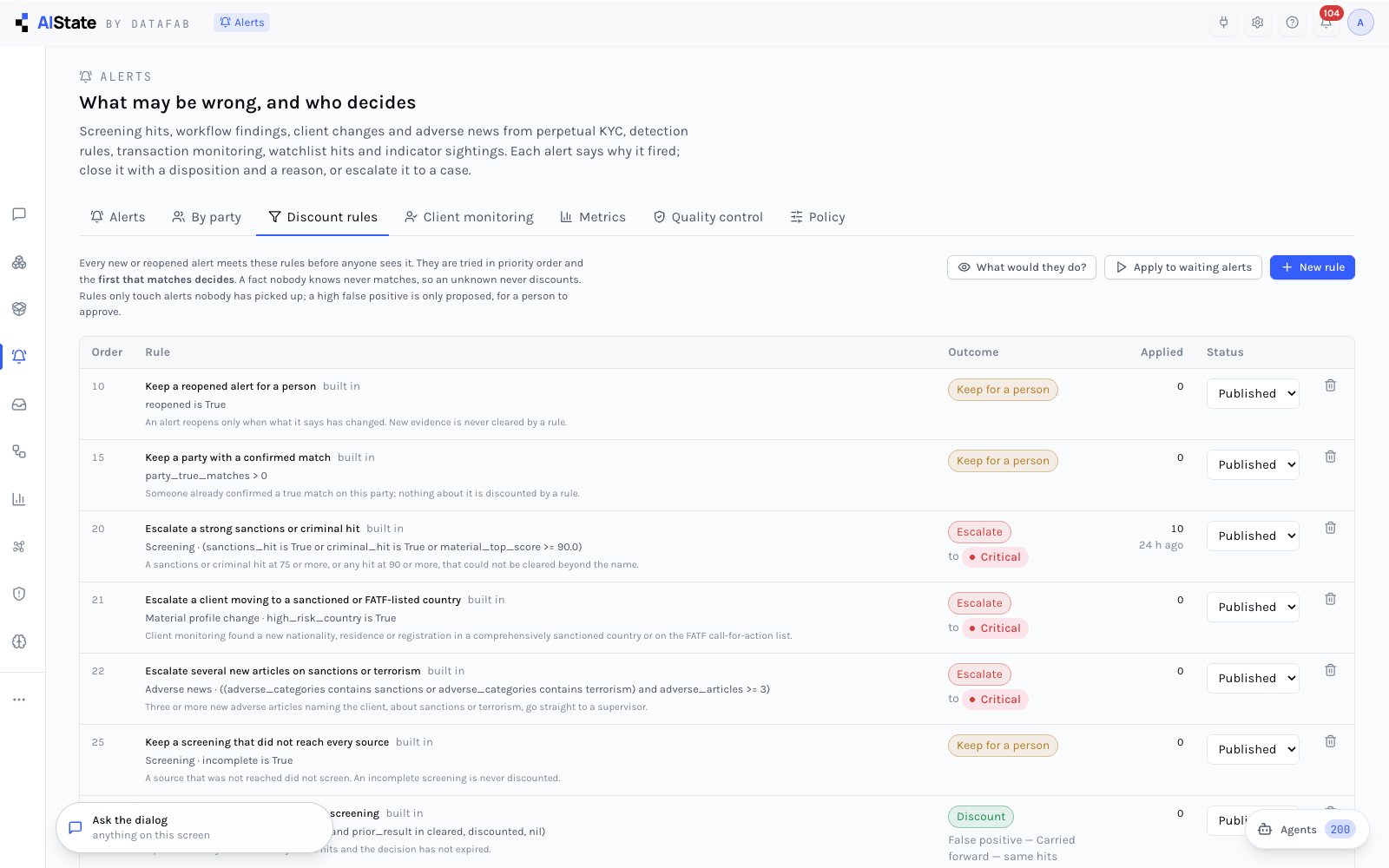Click the help question mark icon

[1292, 23]
